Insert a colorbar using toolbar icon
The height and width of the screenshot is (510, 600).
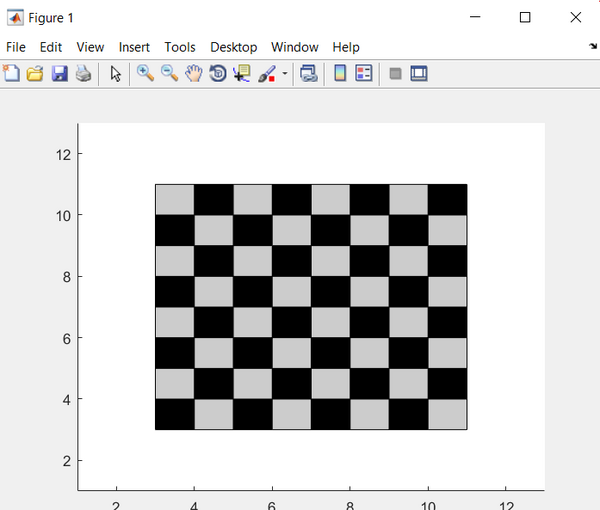tap(340, 73)
